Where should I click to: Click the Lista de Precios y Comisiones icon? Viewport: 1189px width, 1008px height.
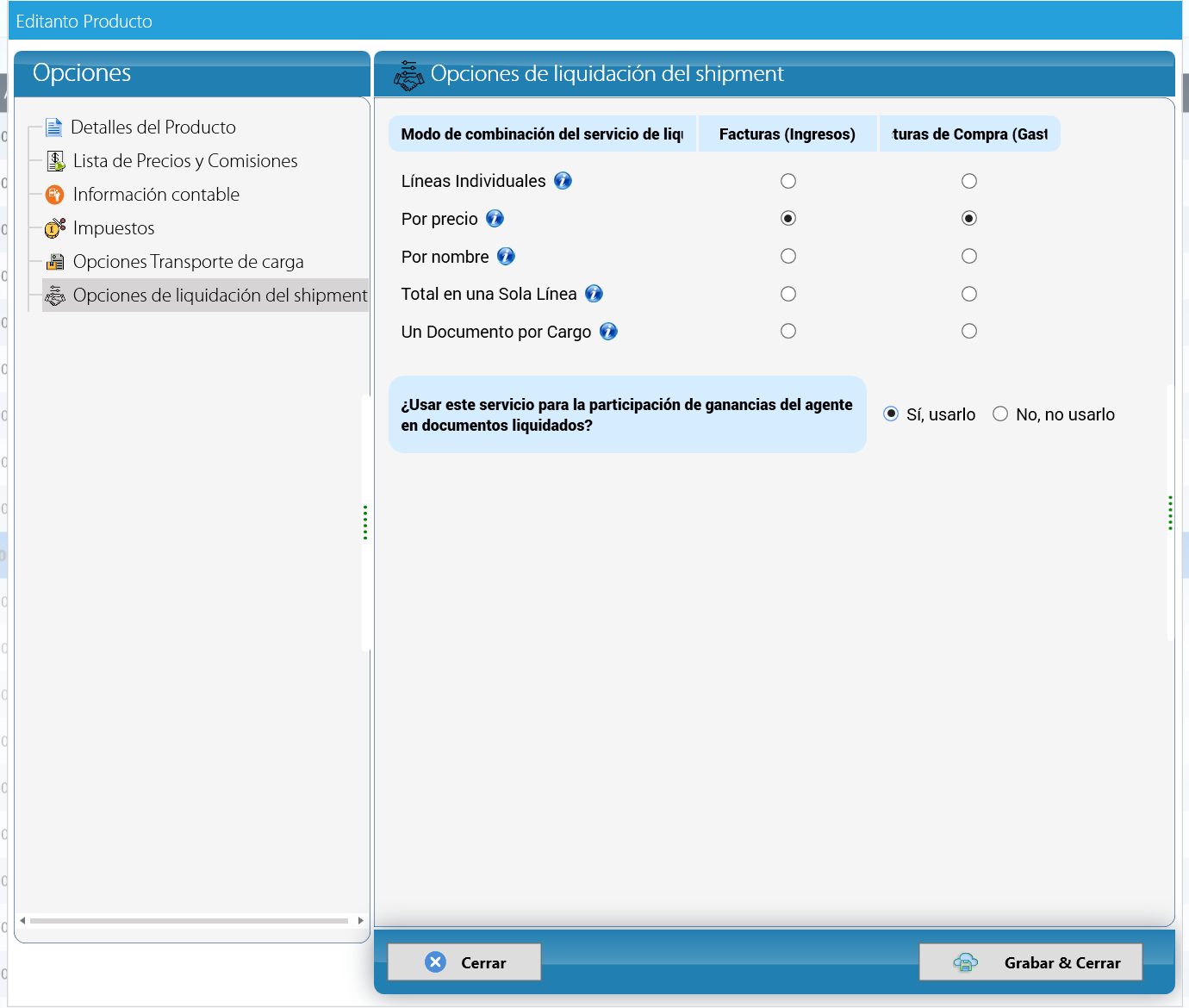tap(56, 161)
